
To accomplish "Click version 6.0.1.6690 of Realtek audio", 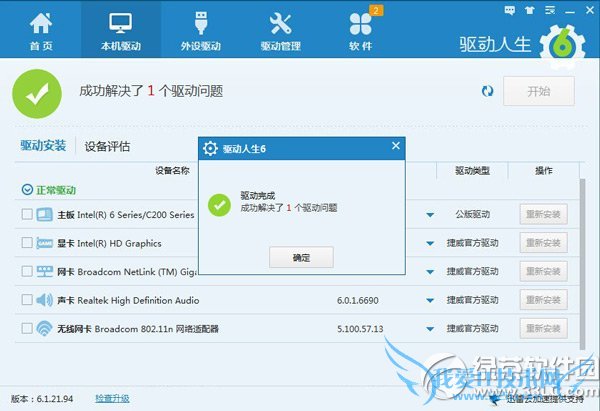I will [x=358, y=300].
